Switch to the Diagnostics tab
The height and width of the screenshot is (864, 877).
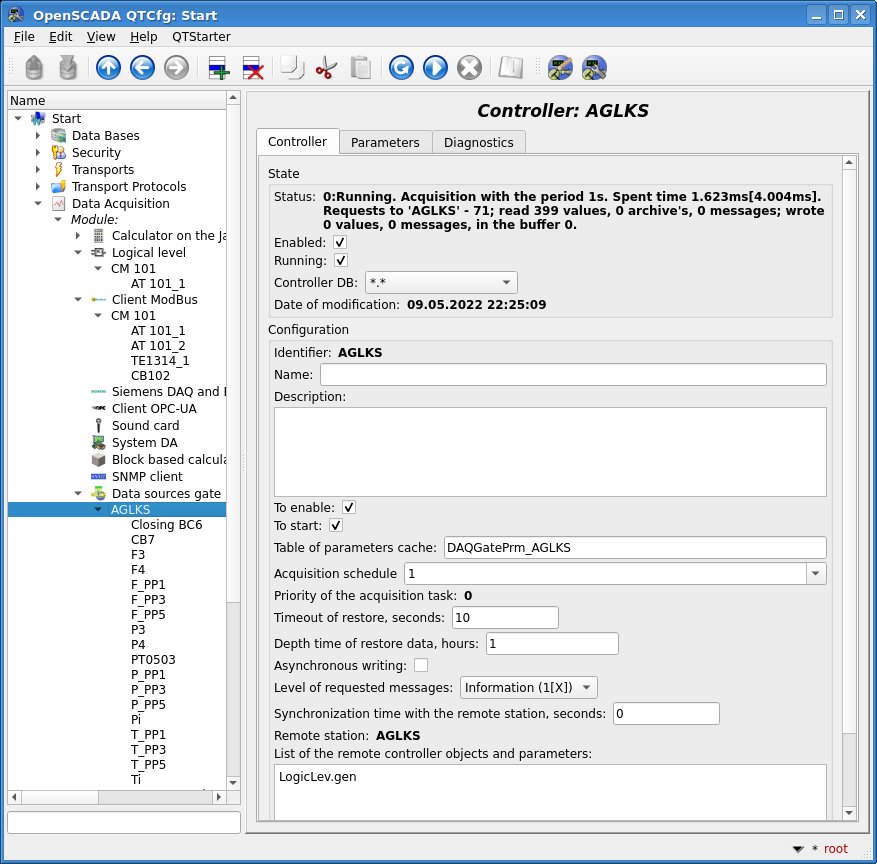coord(479,143)
